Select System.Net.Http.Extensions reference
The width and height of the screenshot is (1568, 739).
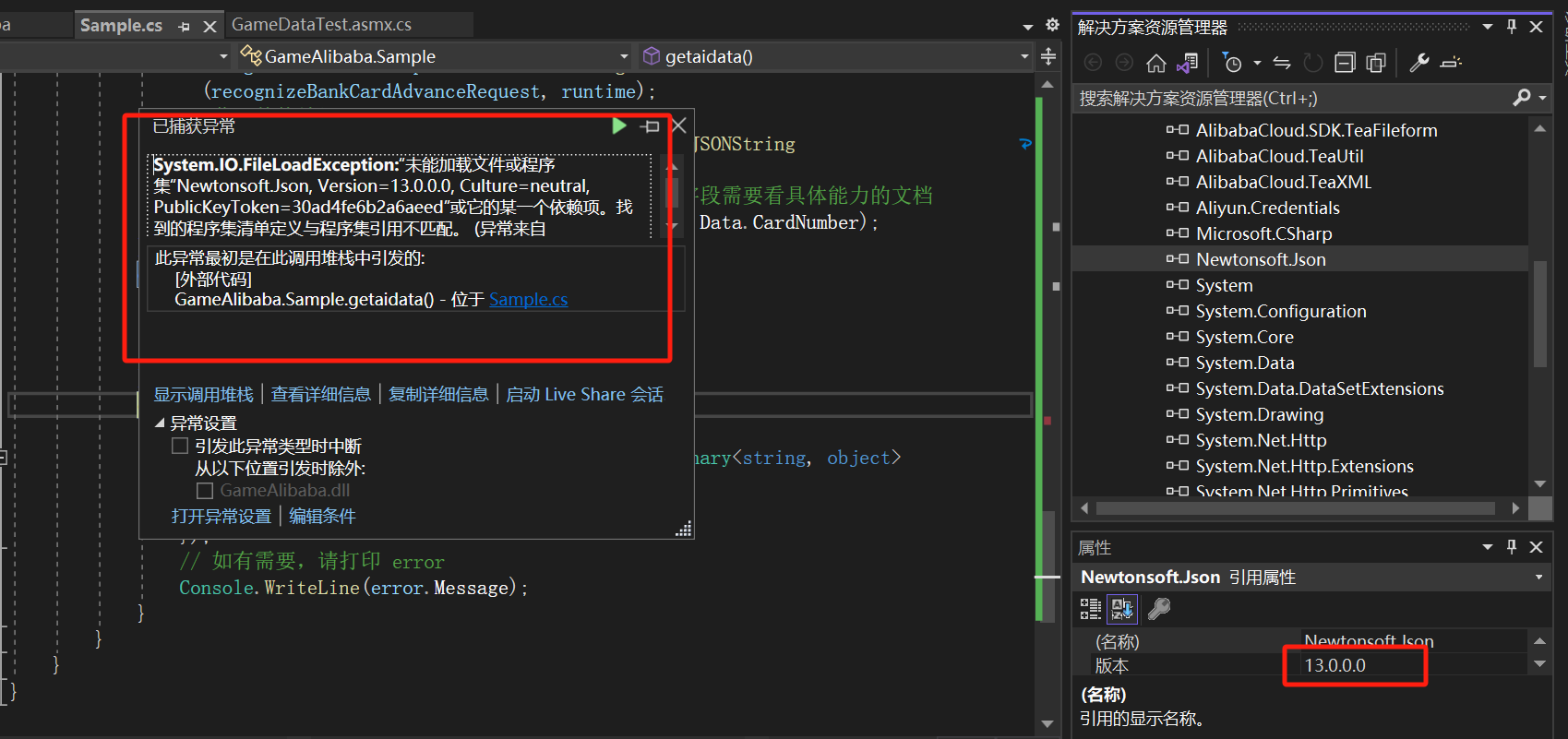click(x=1304, y=466)
